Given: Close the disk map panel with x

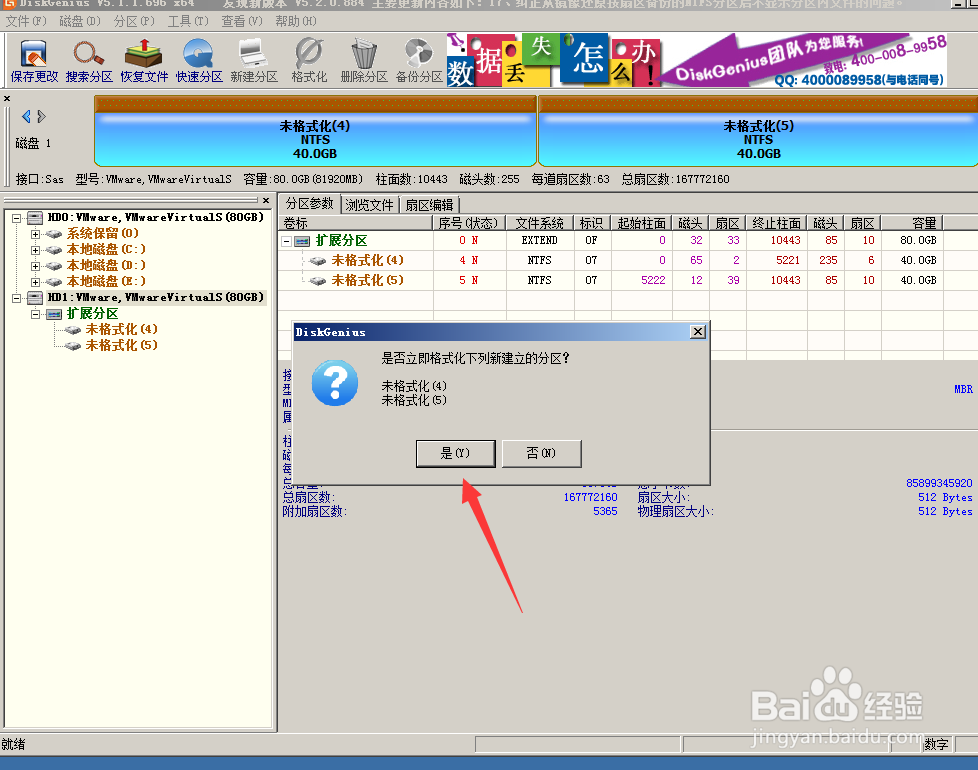Looking at the screenshot, I should [x=7, y=99].
